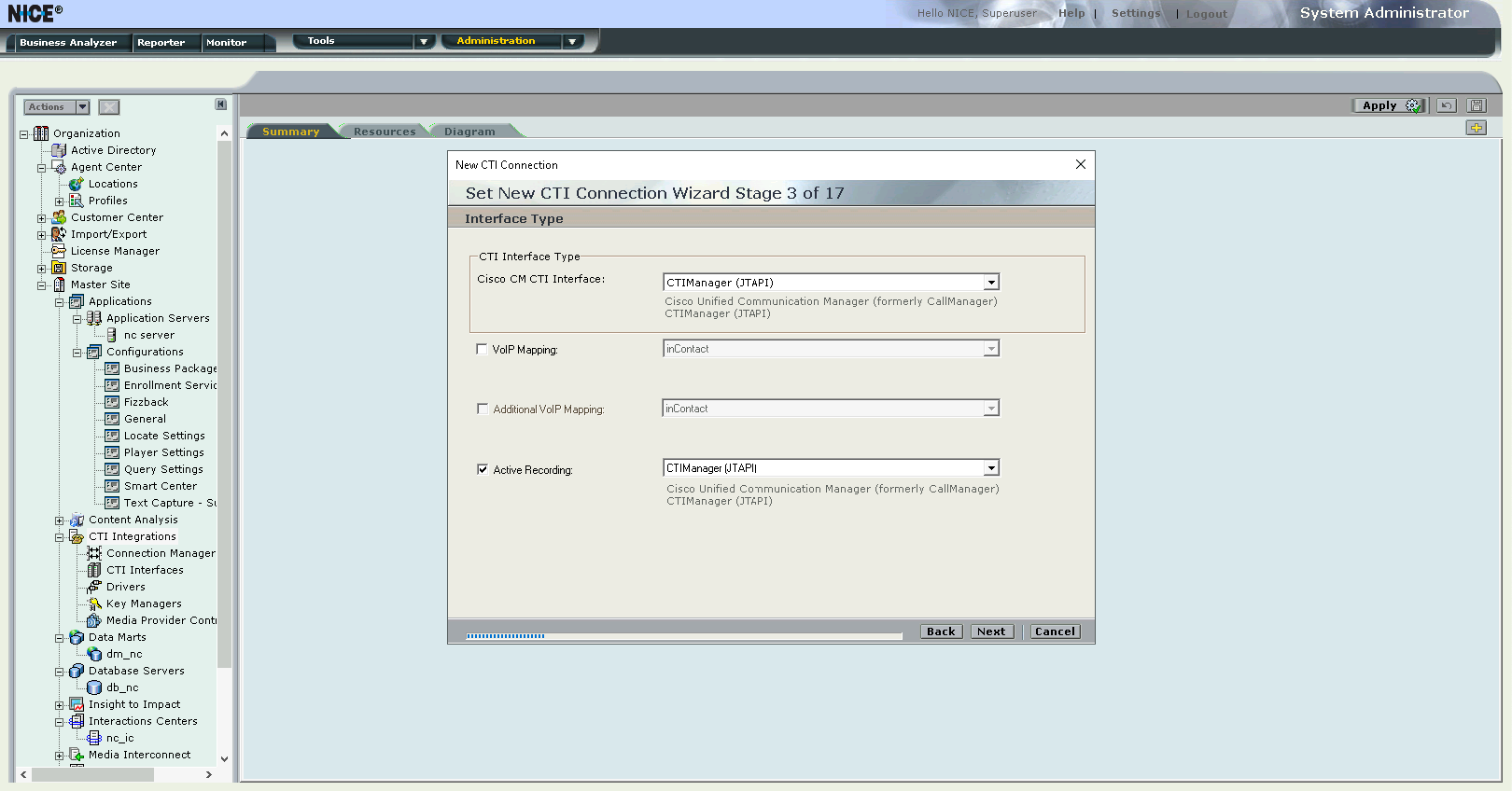The width and height of the screenshot is (1512, 791).
Task: Click the yellow plus icon at top right
Action: pos(1476,128)
